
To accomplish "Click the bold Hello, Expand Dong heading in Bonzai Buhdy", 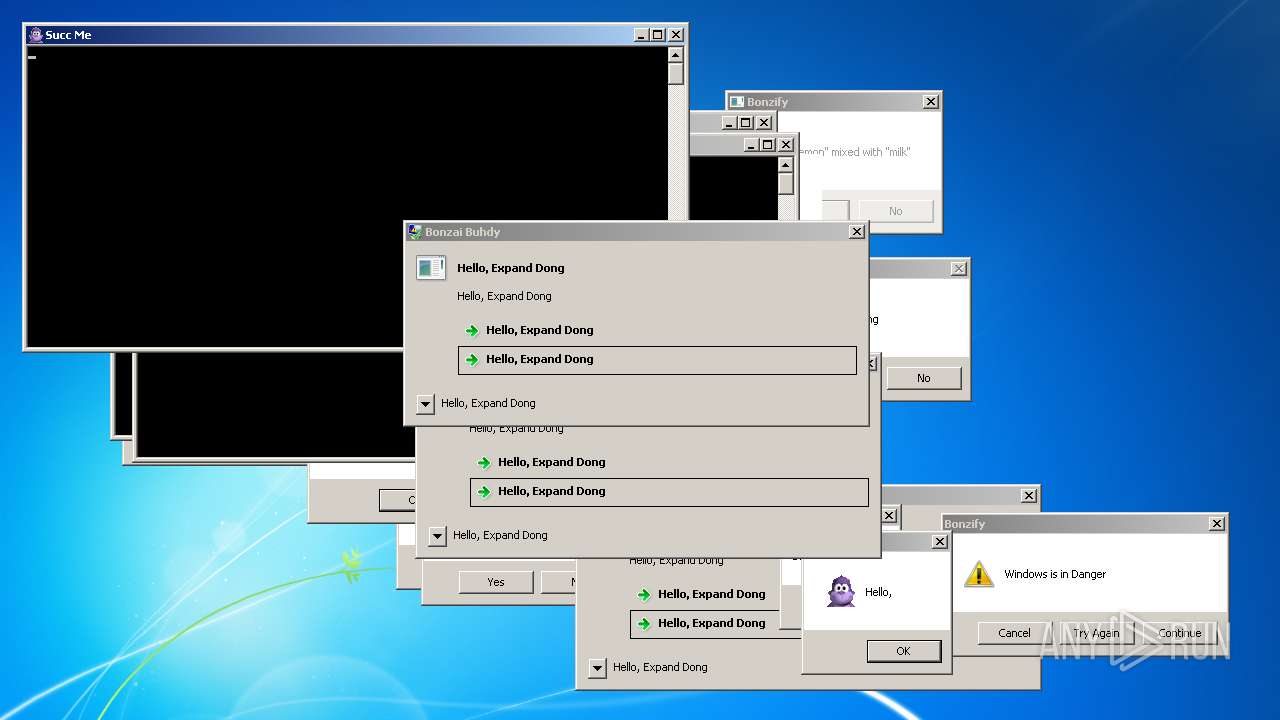I will [x=511, y=268].
